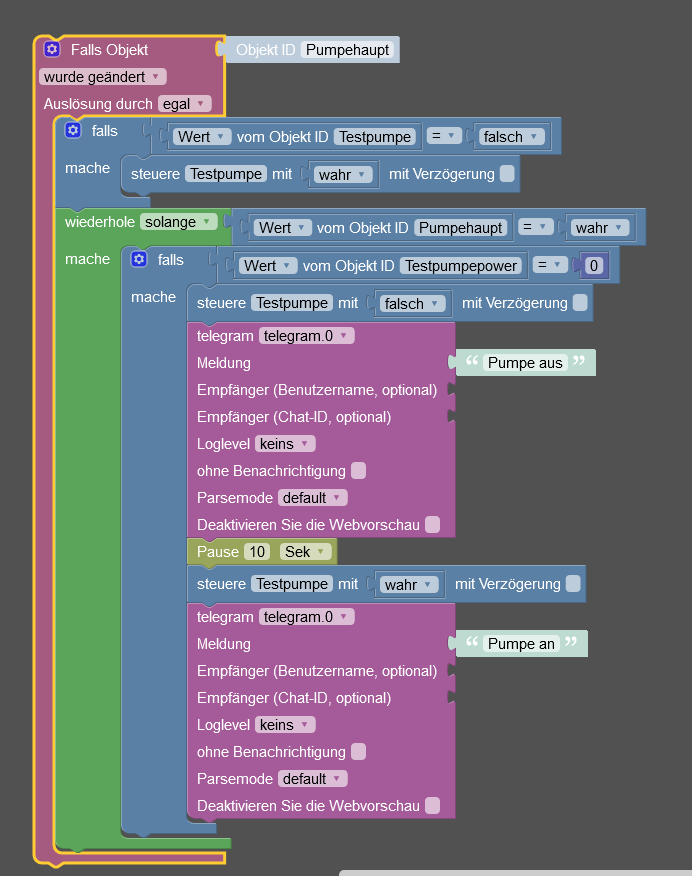Select Testpumpepower object ID field
692x876 pixels.
(461, 266)
